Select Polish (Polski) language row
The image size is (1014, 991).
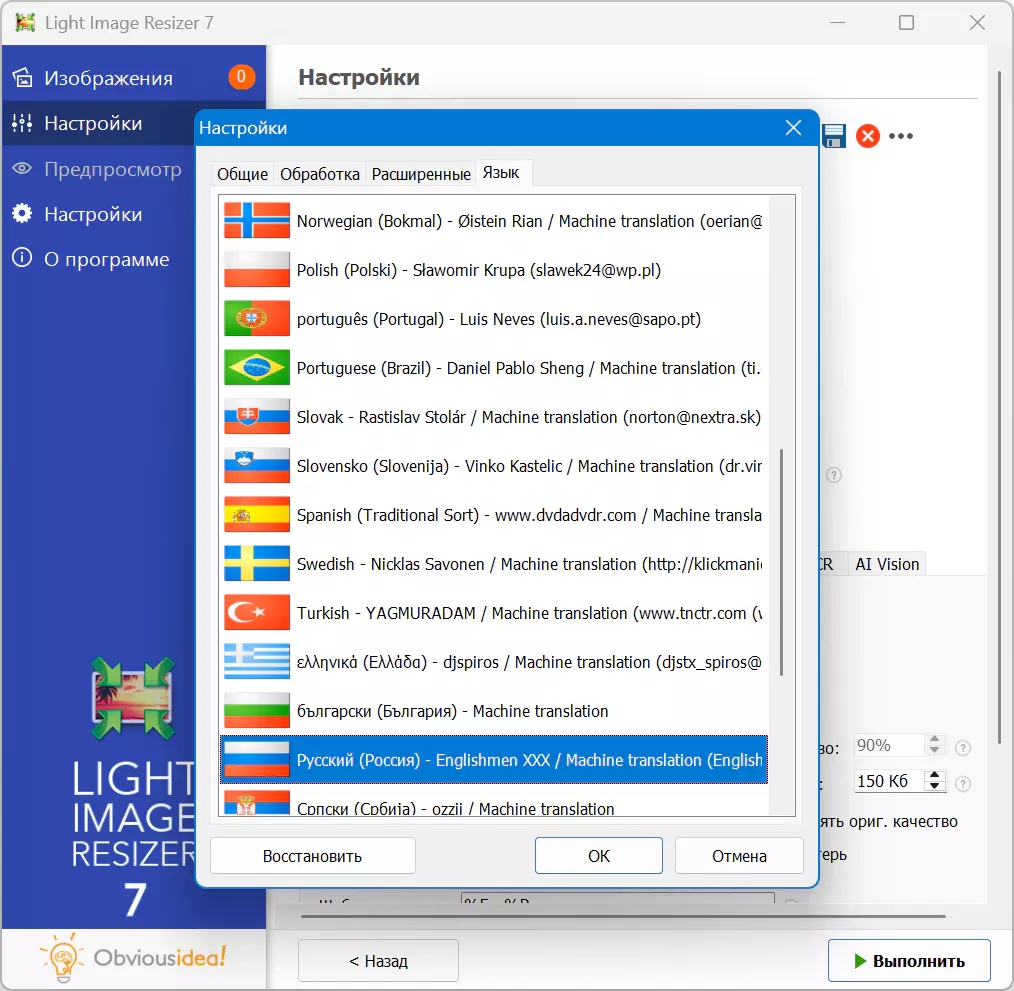[494, 270]
